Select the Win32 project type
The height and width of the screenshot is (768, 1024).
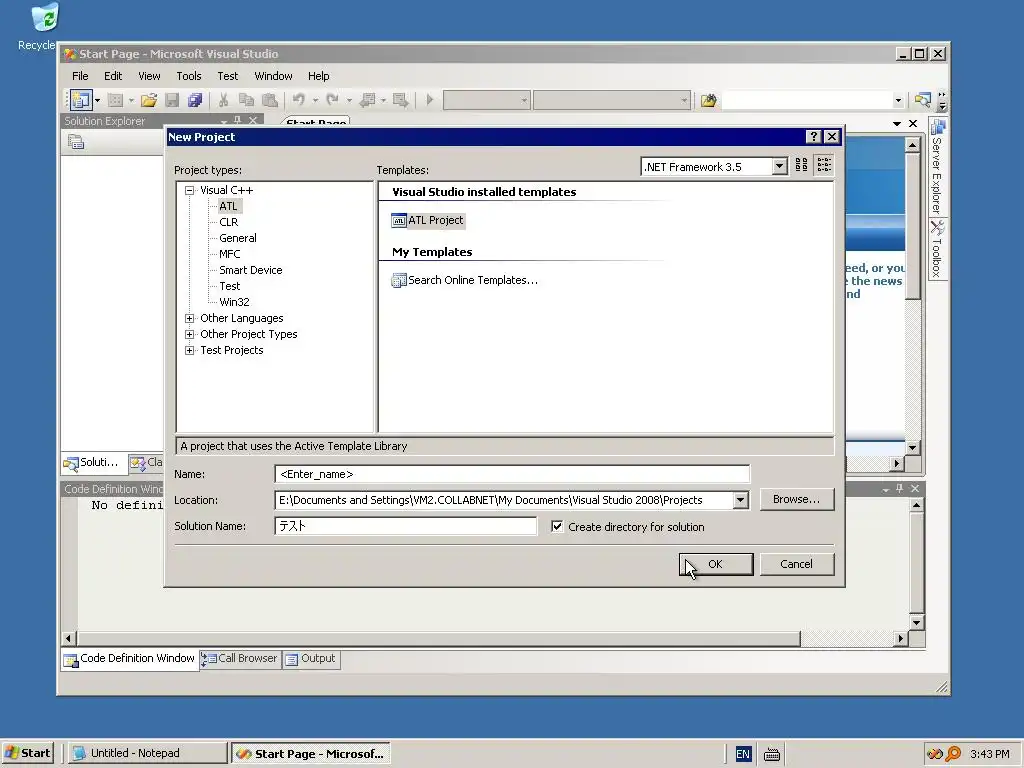[x=234, y=302]
